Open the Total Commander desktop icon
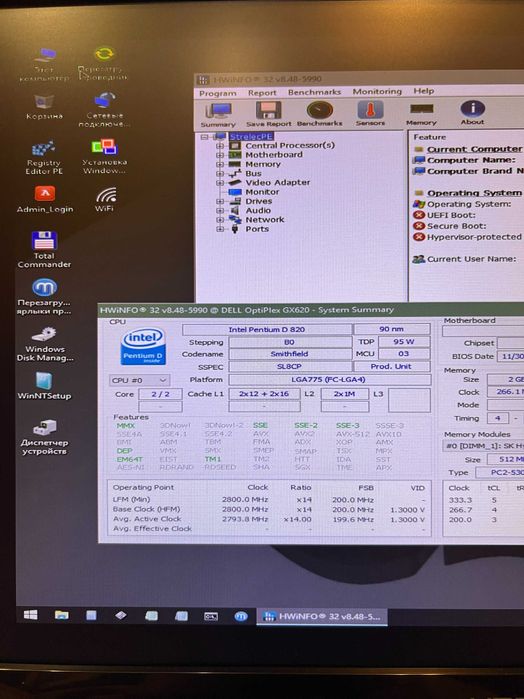The height and width of the screenshot is (699, 524). click(x=44, y=250)
